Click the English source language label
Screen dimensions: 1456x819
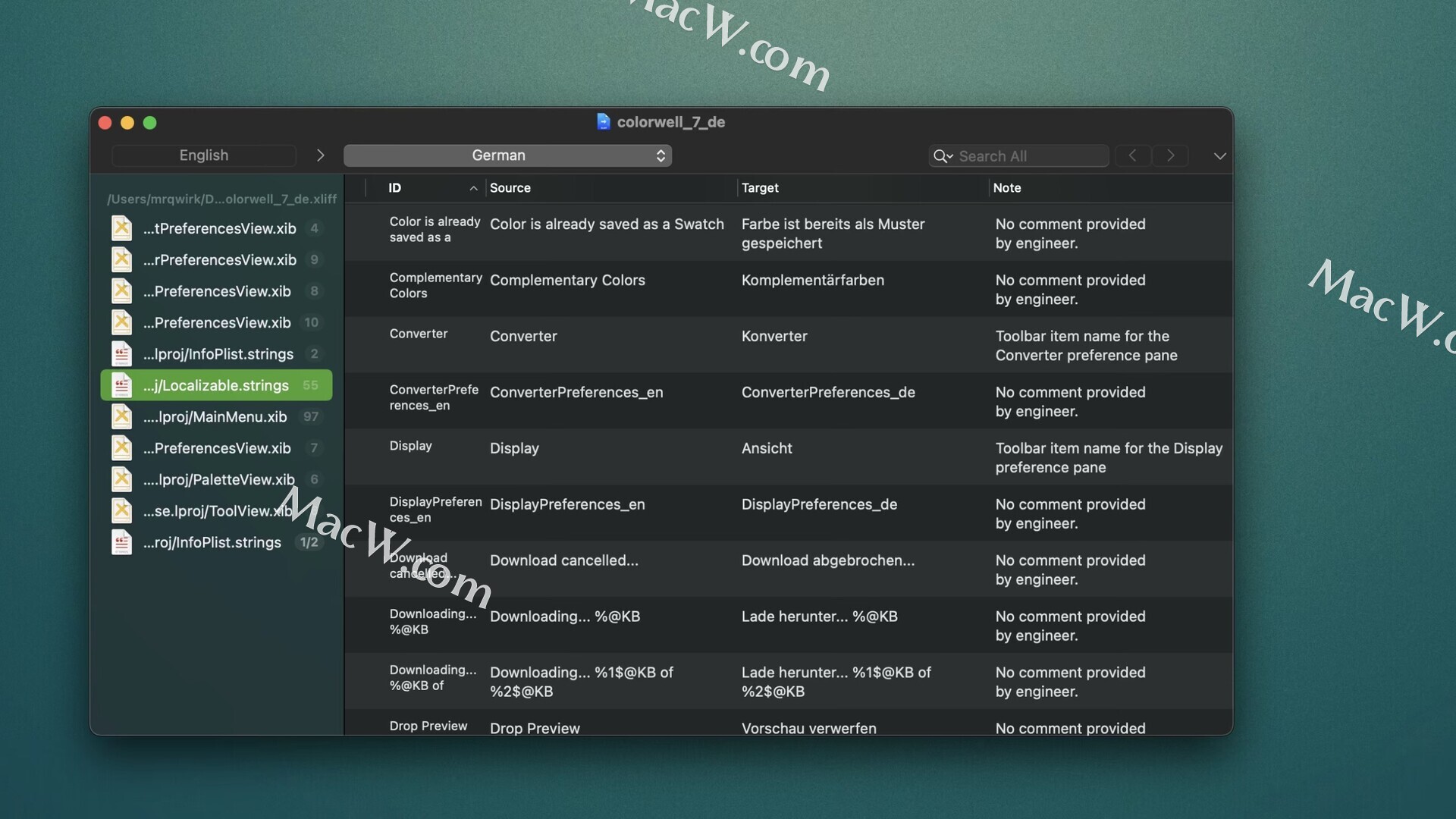click(203, 155)
